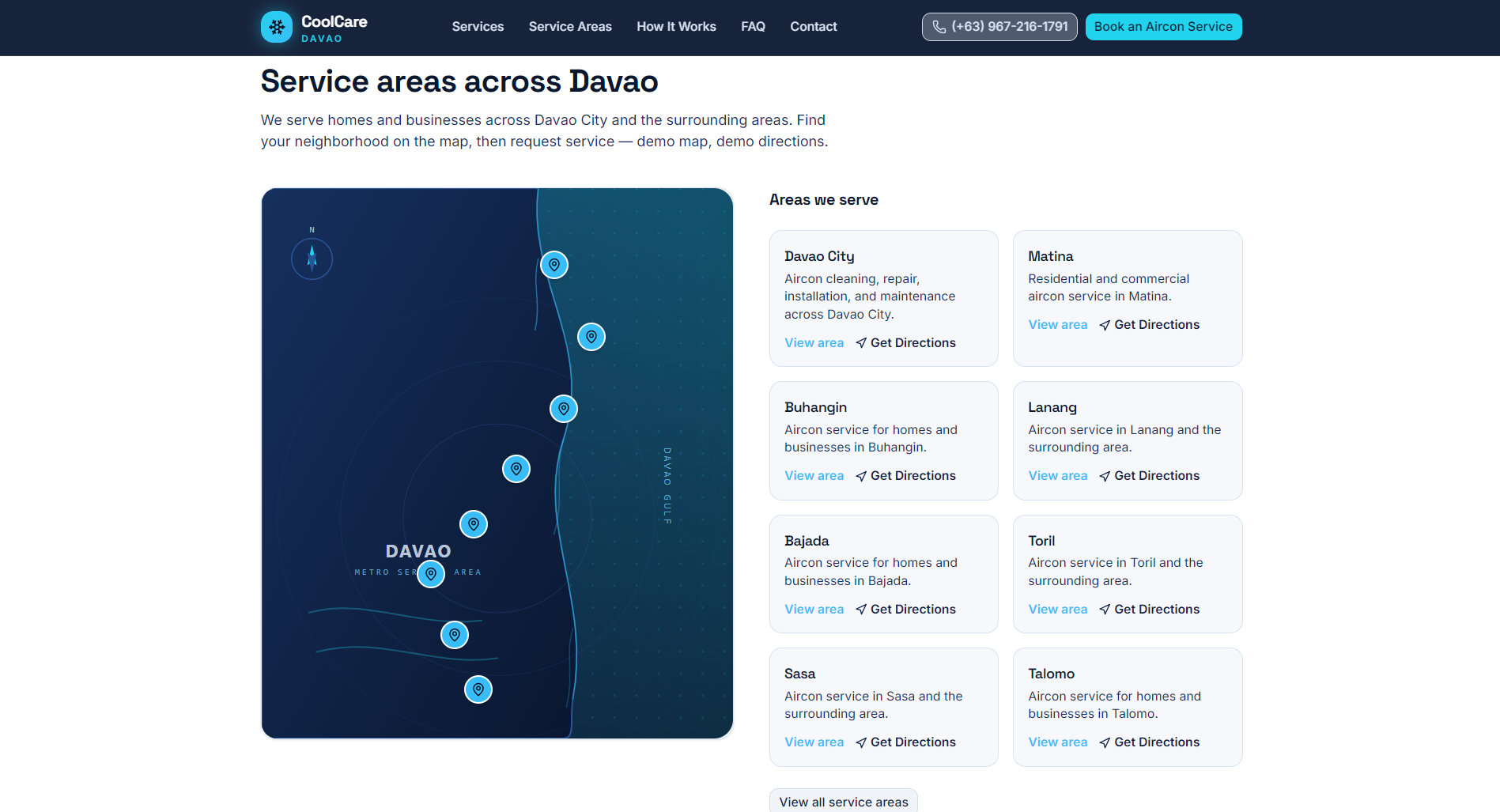The height and width of the screenshot is (812, 1500).
Task: Open View area for Sasa
Action: pyautogui.click(x=814, y=742)
